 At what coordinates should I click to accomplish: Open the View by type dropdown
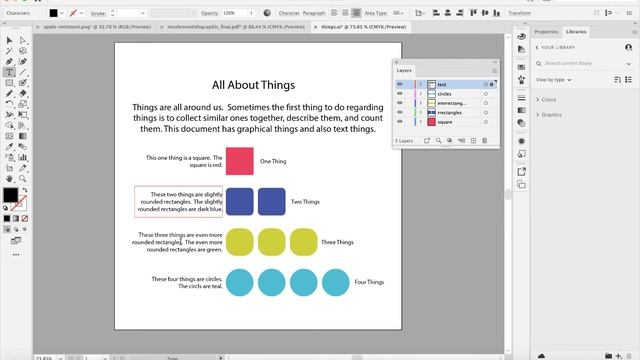(x=553, y=80)
